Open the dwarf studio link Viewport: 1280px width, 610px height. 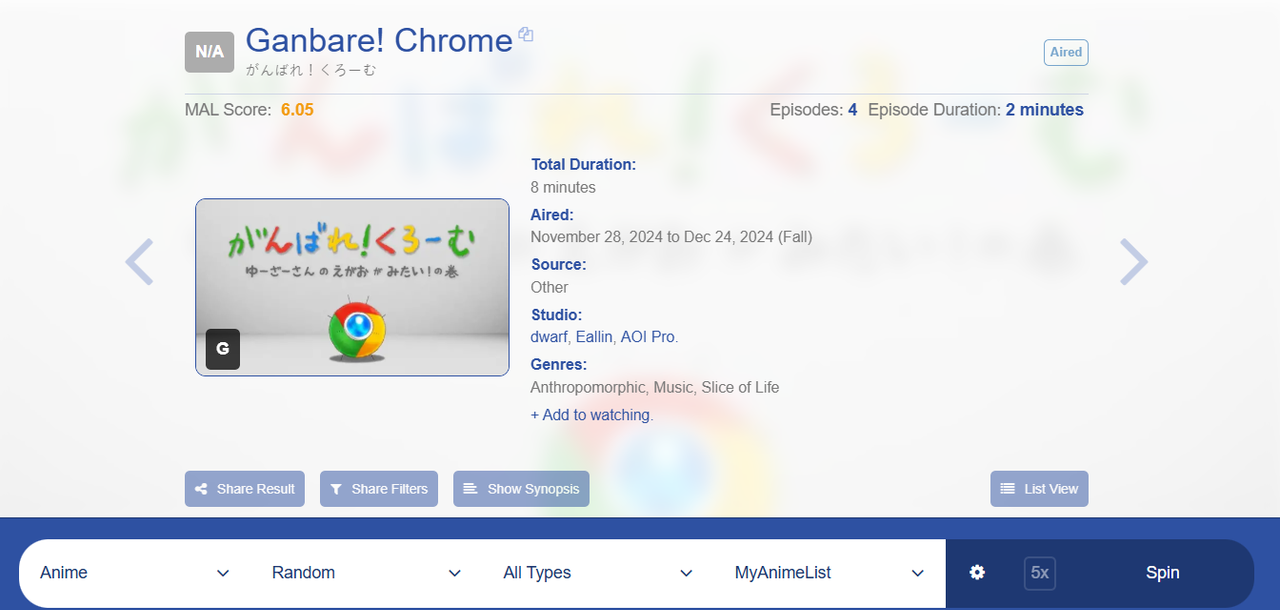550,337
